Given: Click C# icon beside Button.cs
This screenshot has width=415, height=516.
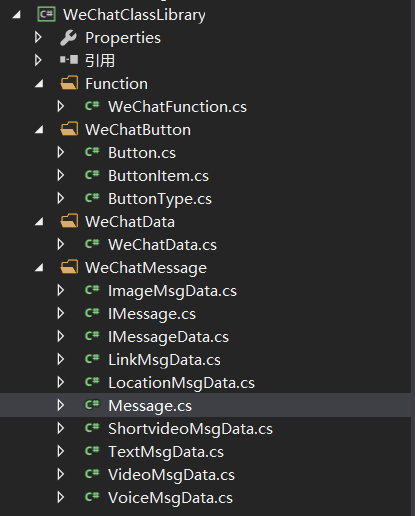Looking at the screenshot, I should (x=92, y=152).
